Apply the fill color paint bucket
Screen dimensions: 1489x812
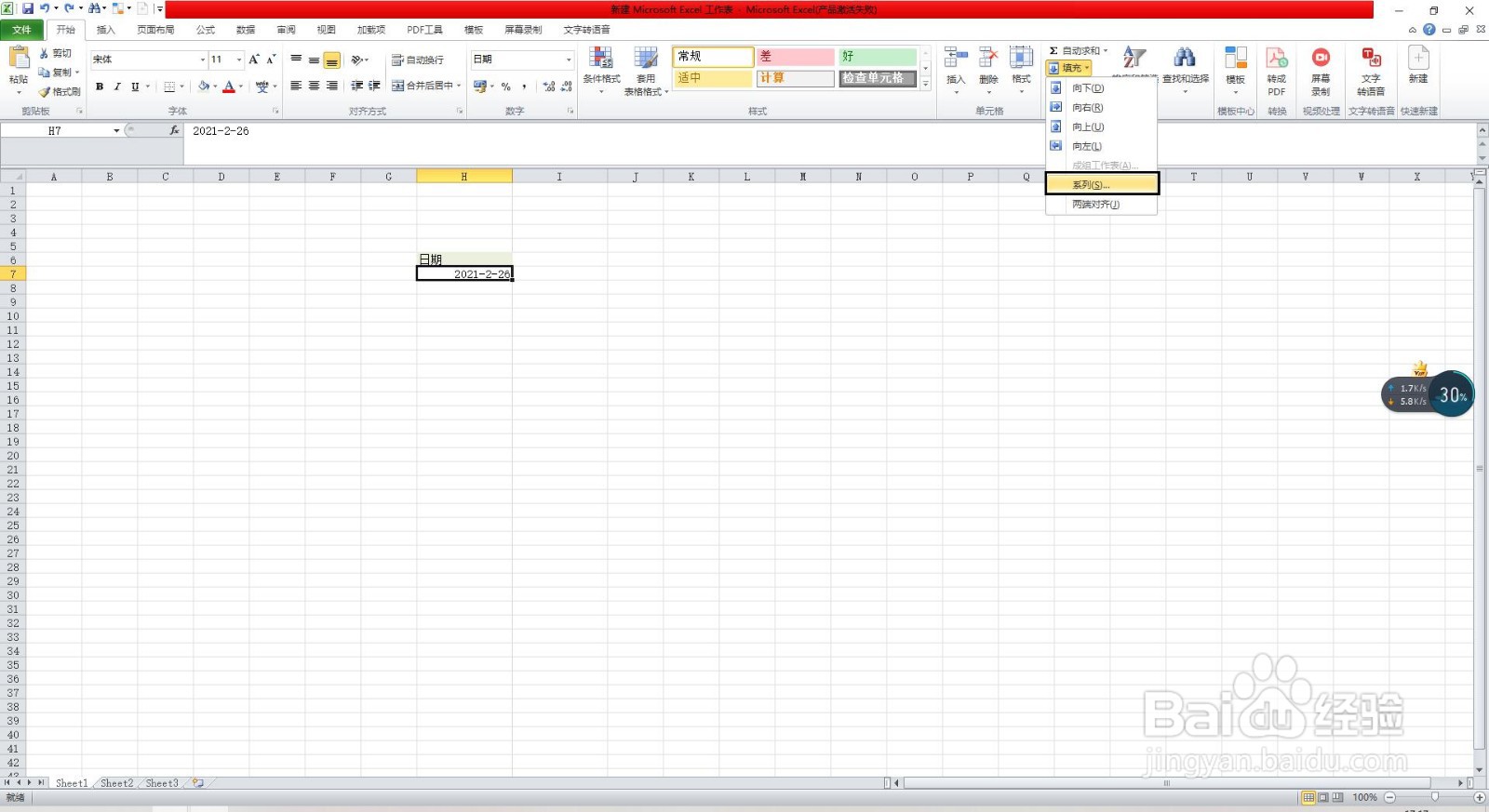click(x=204, y=87)
